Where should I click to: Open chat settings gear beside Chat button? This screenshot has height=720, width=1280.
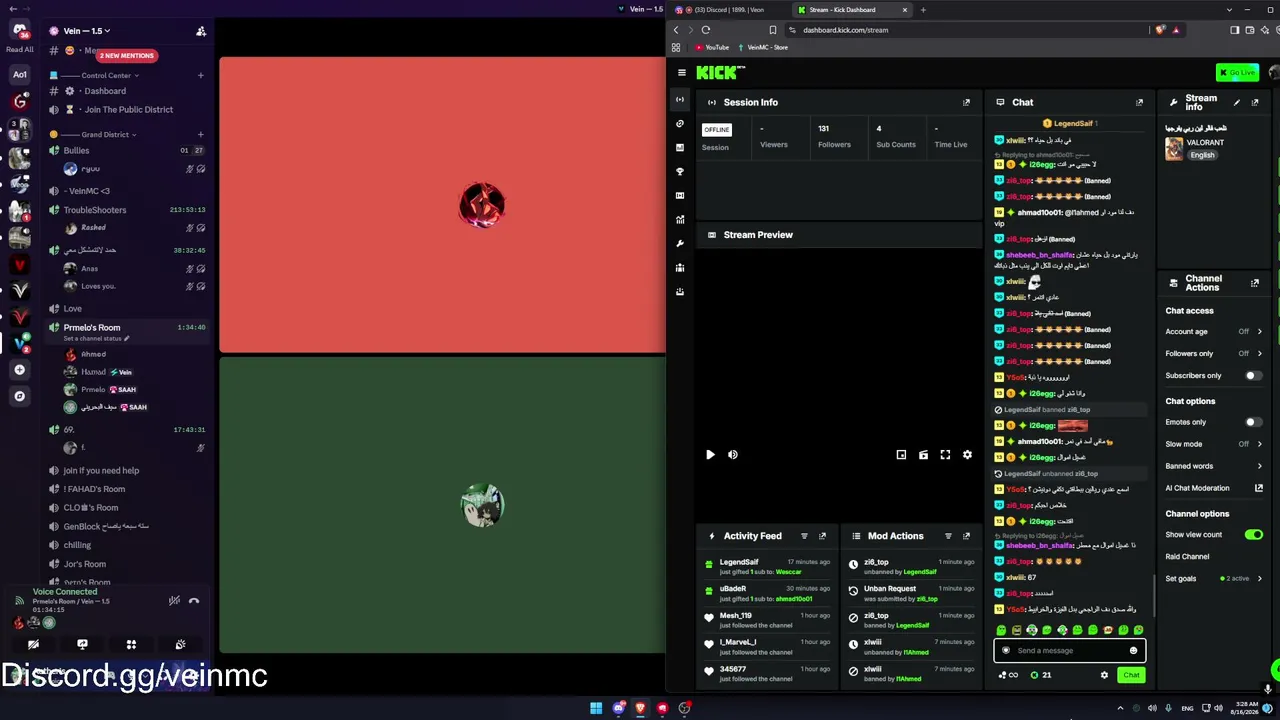[1104, 675]
